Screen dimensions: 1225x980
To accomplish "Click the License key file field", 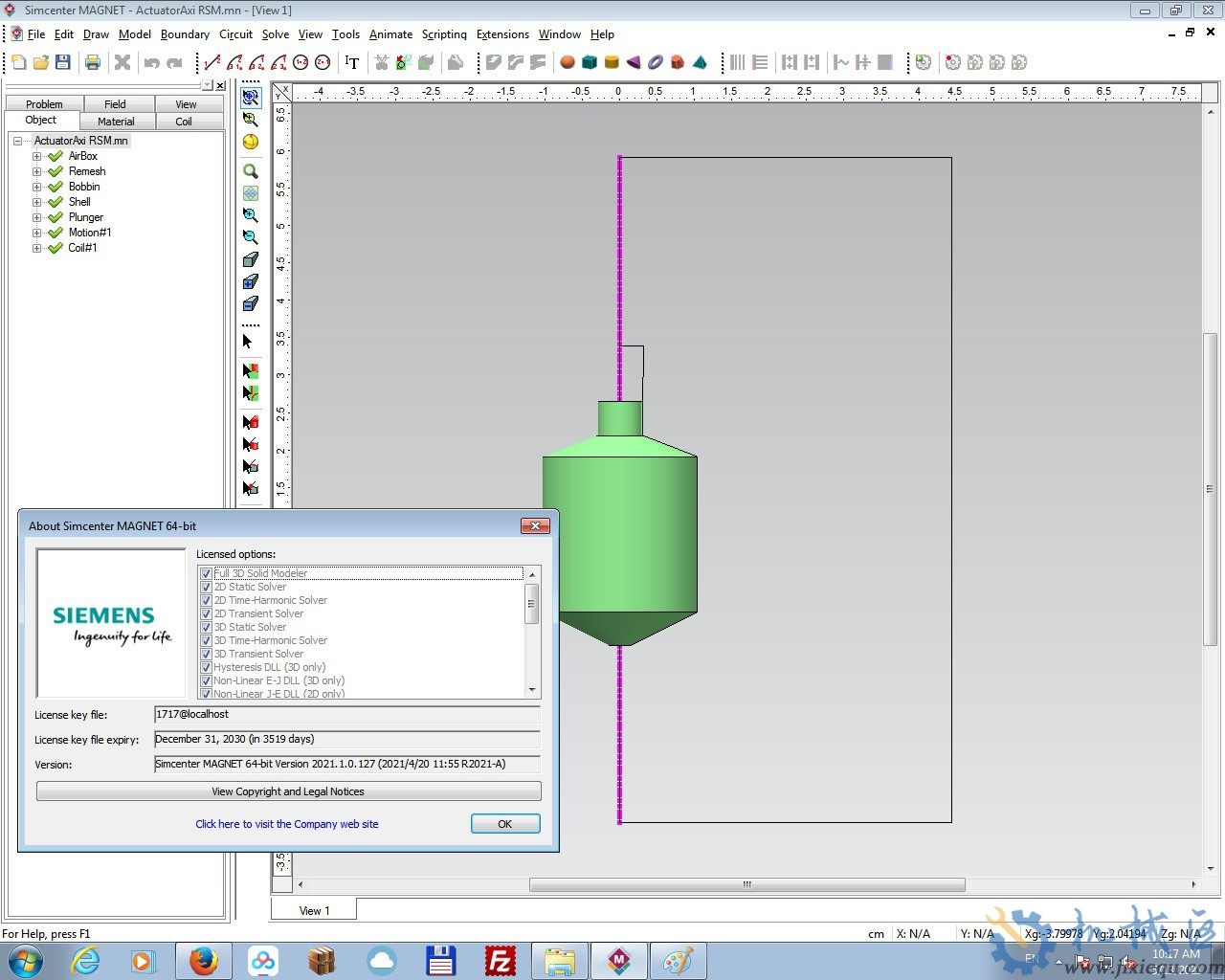I will (346, 714).
